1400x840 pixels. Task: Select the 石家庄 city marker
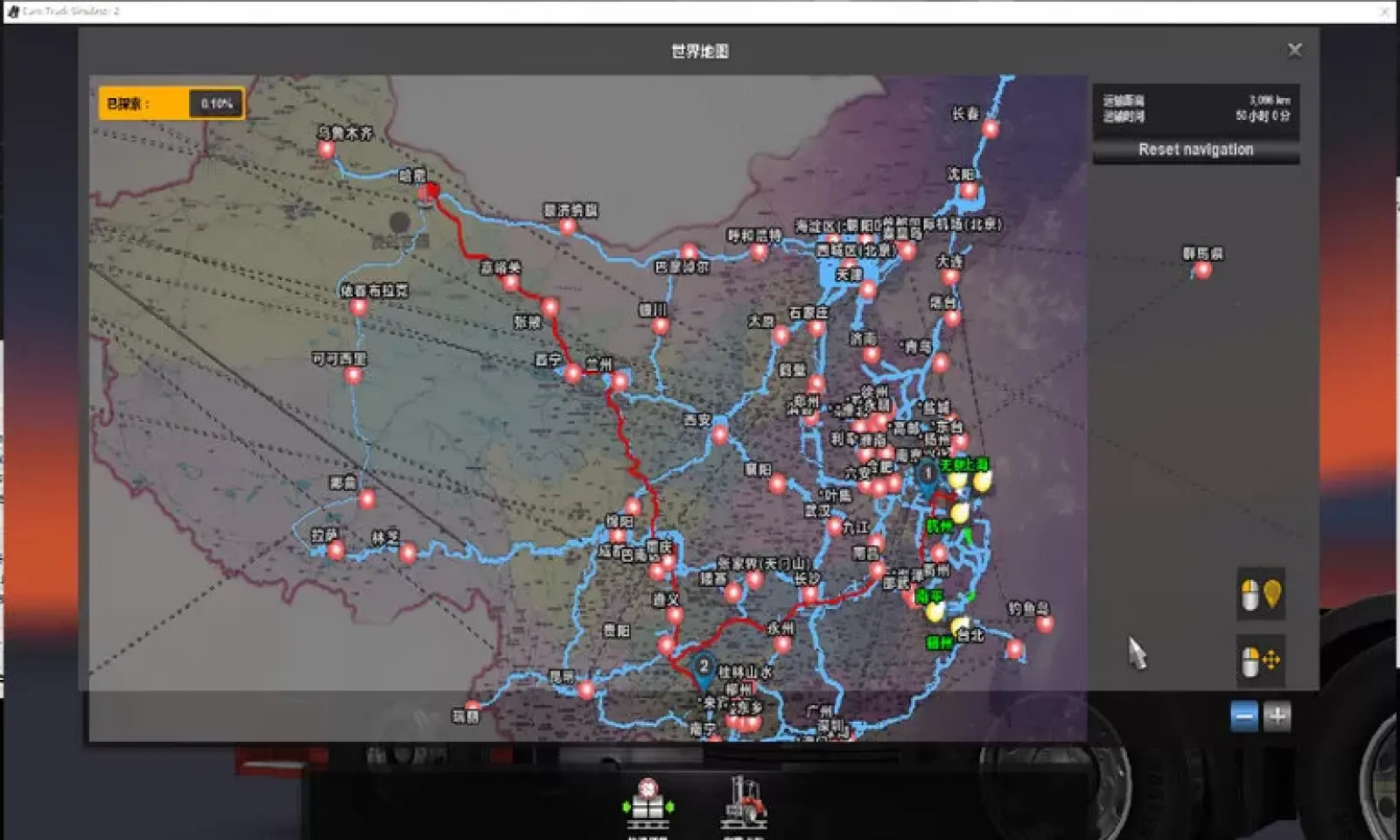(816, 328)
